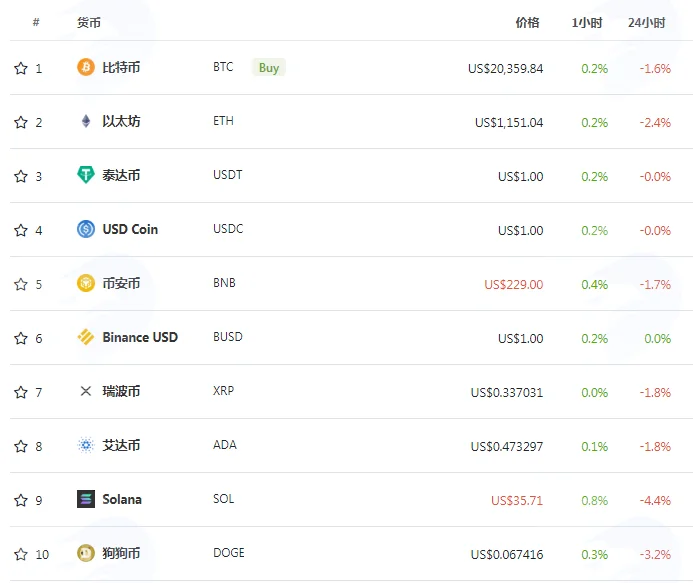693x583 pixels.
Task: Click the XRP cross logo icon
Action: pos(86,391)
